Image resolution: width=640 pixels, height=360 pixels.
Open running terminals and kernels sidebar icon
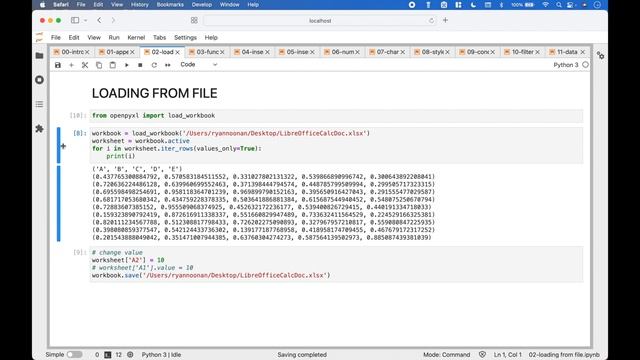[x=40, y=80]
